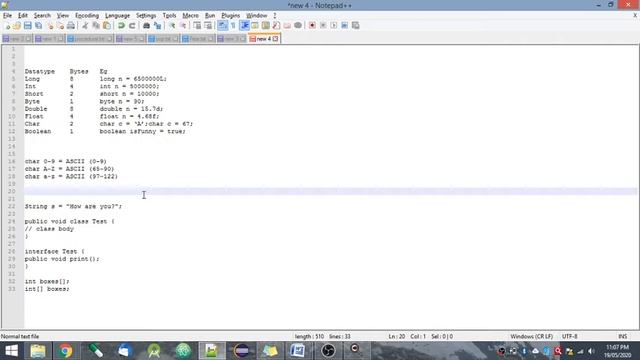Screen dimensions: 640x360
Task: Open Find with the binoculars icon
Action: pos(146,26)
